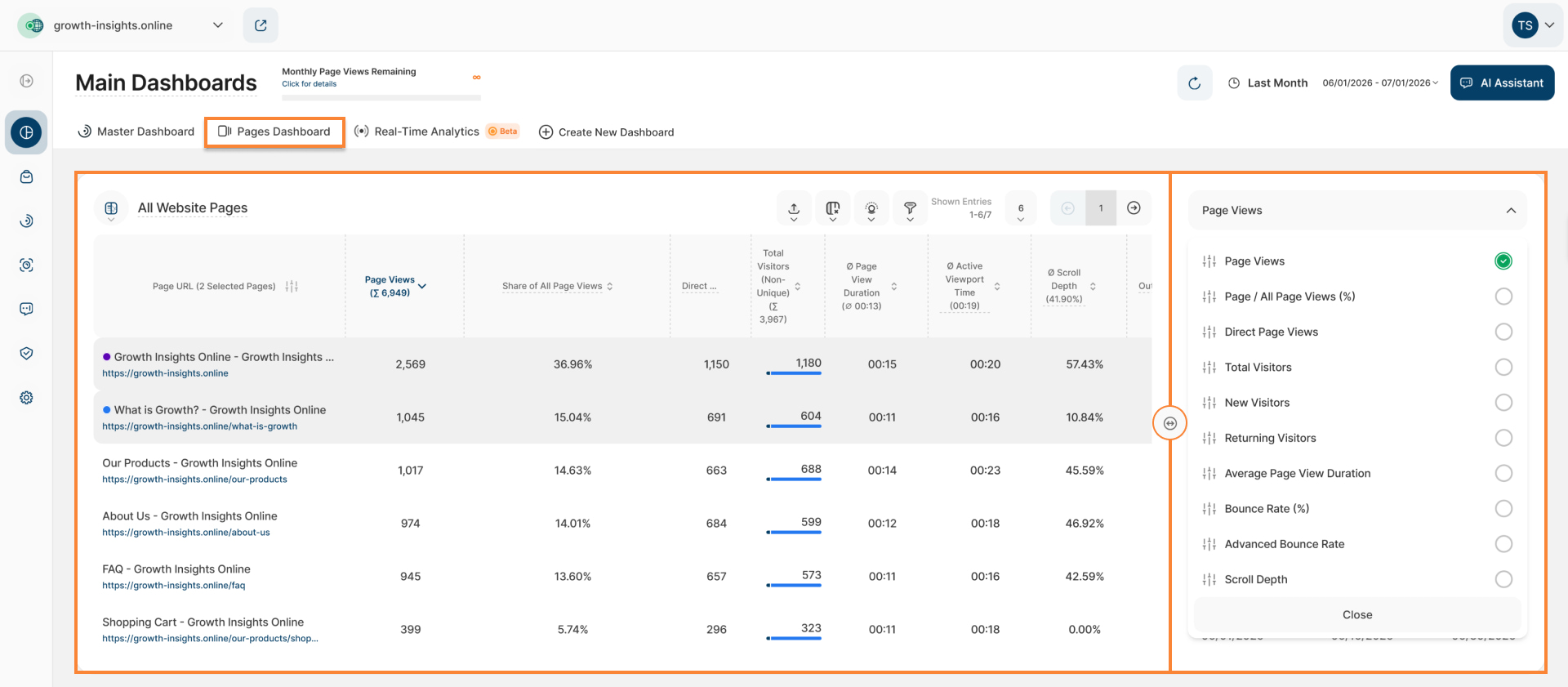Click column settings icon beside Page URL header

[x=292, y=287]
